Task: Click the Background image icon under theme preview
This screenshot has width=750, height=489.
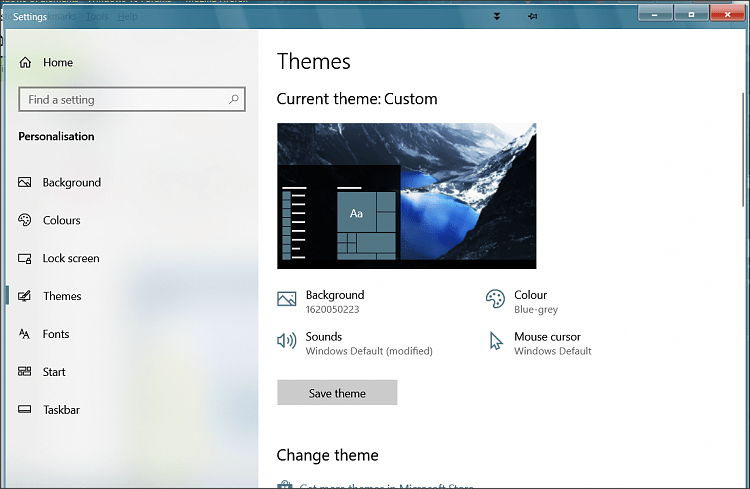Action: 287,299
